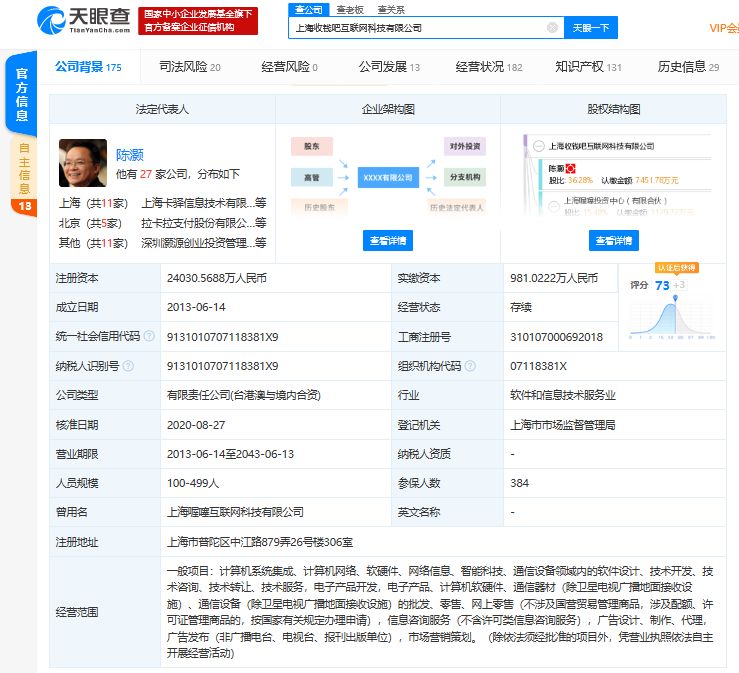Image resolution: width=739 pixels, height=673 pixels.
Task: Select credit code 913101070711838​1X9 in 统一社会信用代码 row
Action: pyautogui.click(x=222, y=337)
